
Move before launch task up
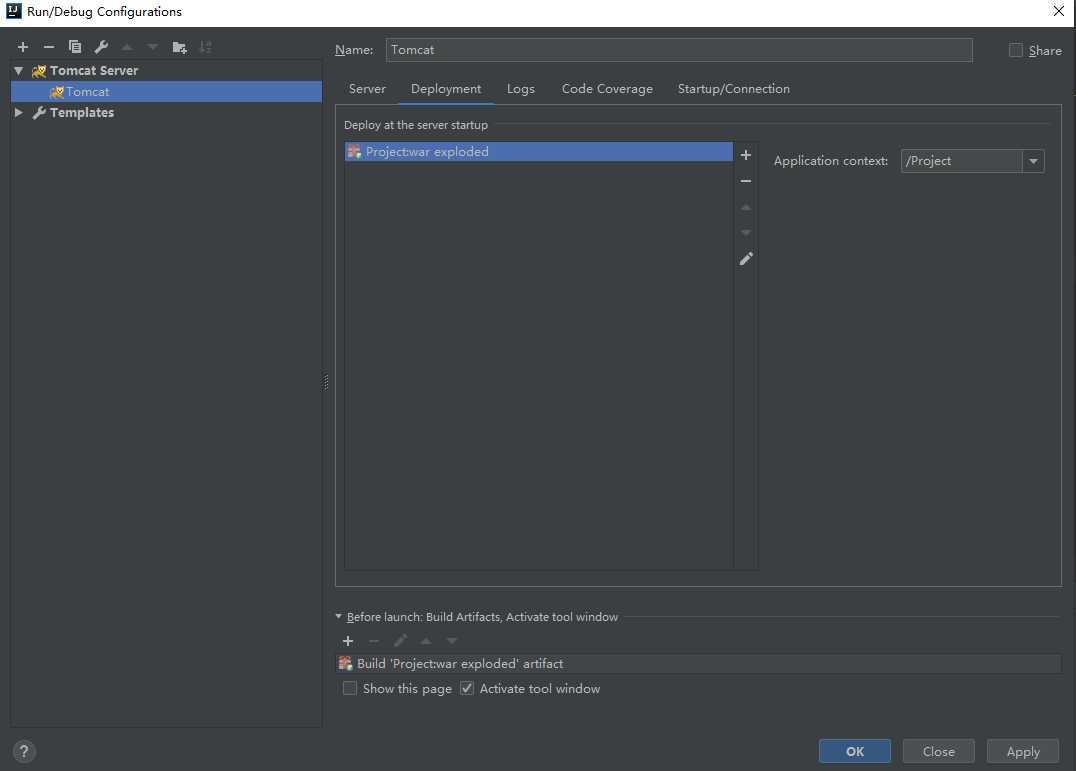tap(426, 641)
